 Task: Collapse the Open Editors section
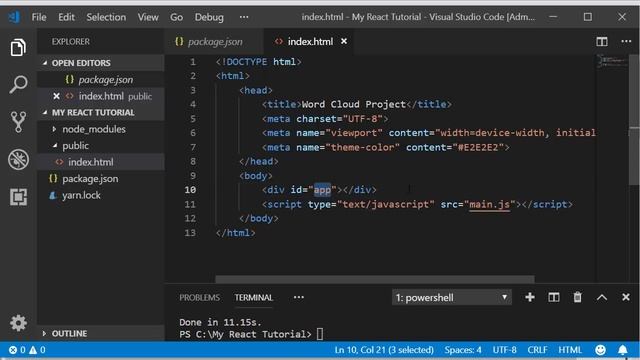pos(45,63)
